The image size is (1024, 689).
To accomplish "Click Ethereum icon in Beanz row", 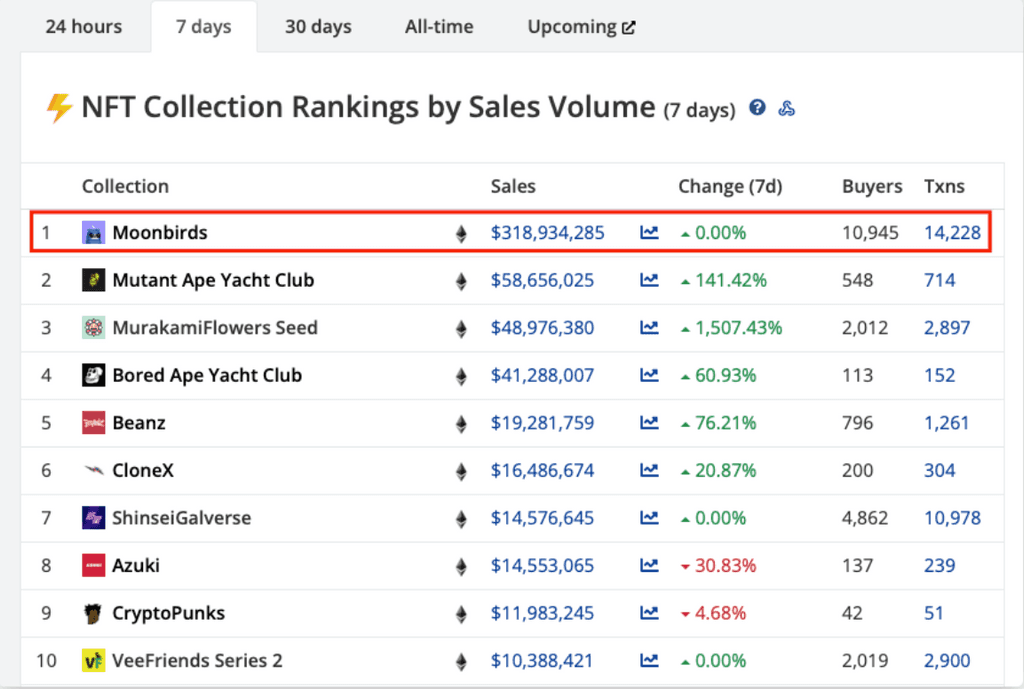I will [461, 425].
